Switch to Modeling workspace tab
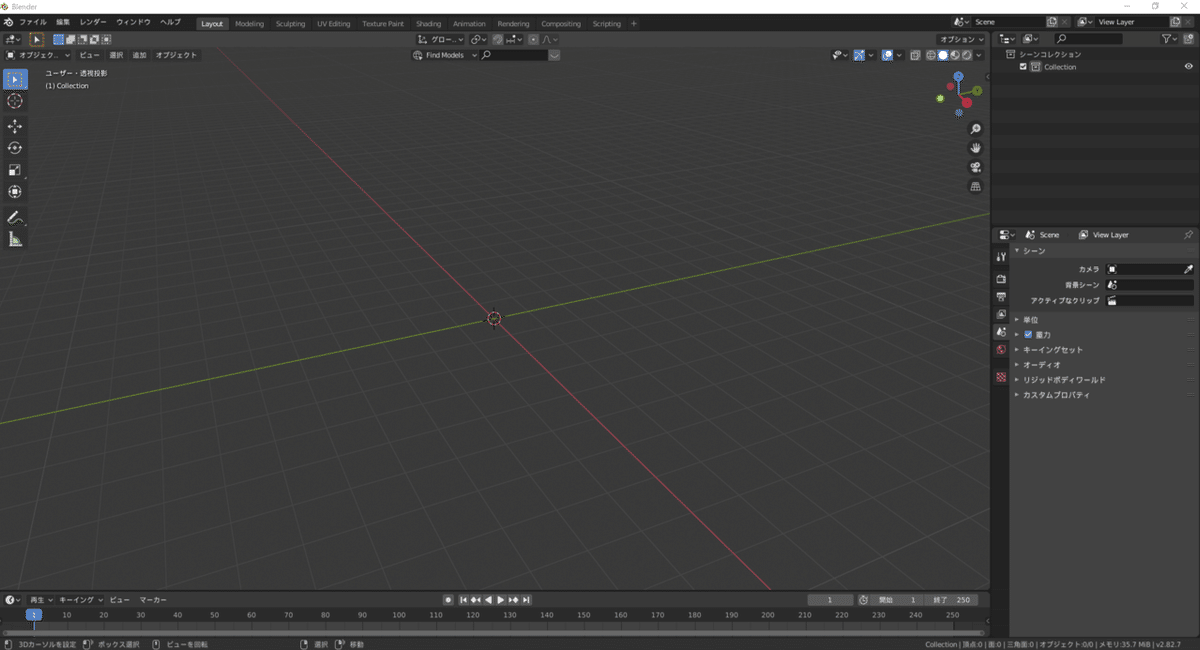Viewport: 1200px width, 650px height. 249,23
